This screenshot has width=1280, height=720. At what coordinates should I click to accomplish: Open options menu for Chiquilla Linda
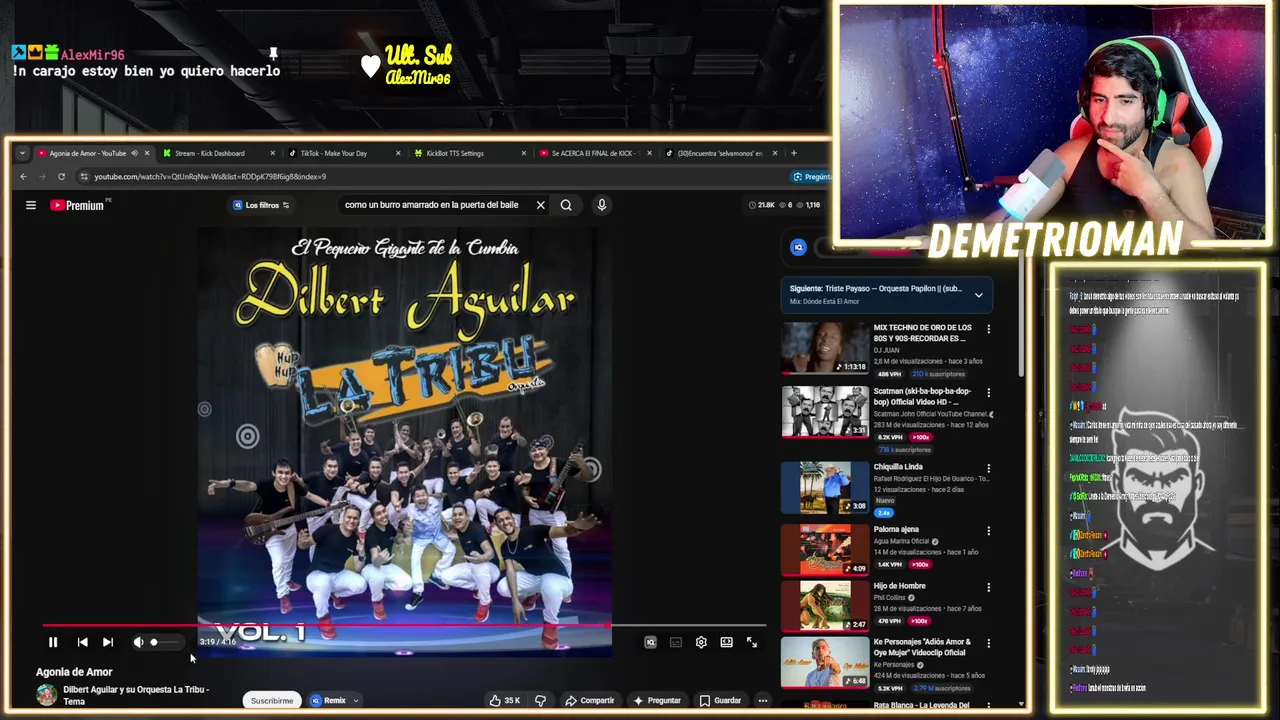pyautogui.click(x=989, y=468)
